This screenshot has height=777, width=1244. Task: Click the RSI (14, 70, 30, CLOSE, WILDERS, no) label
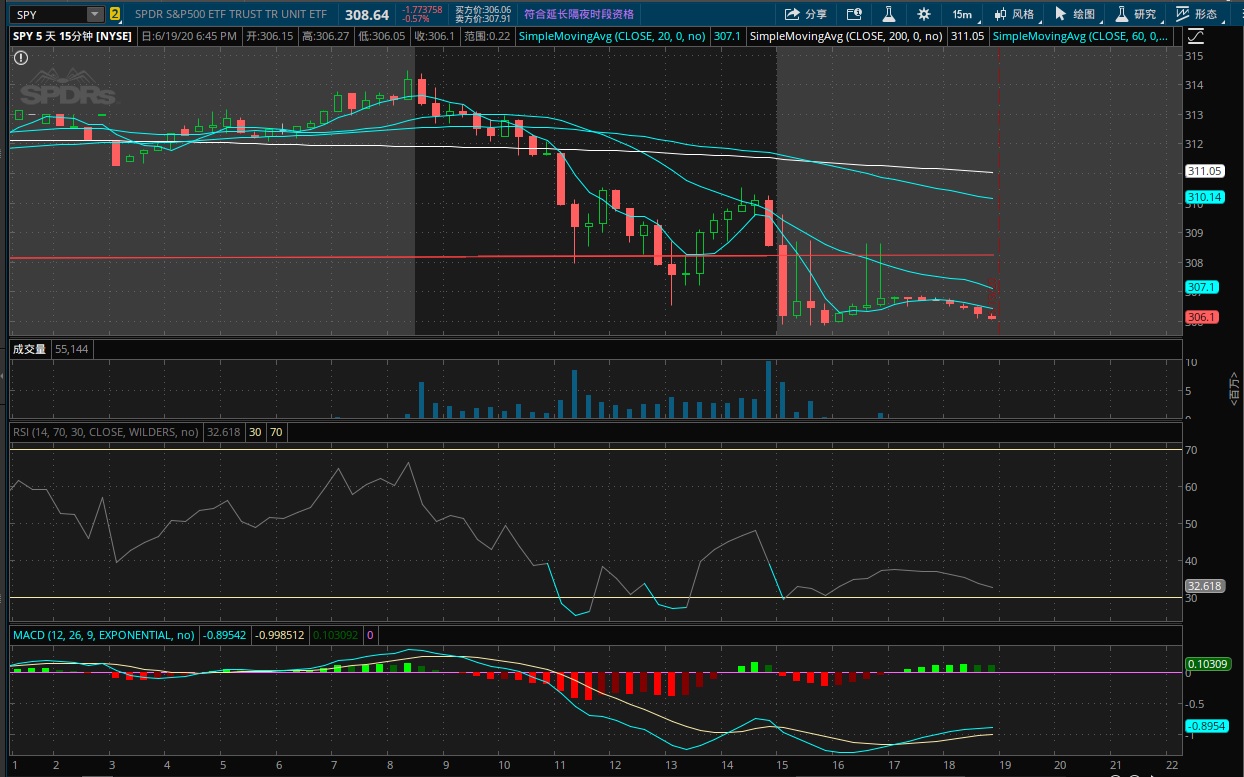coord(105,432)
